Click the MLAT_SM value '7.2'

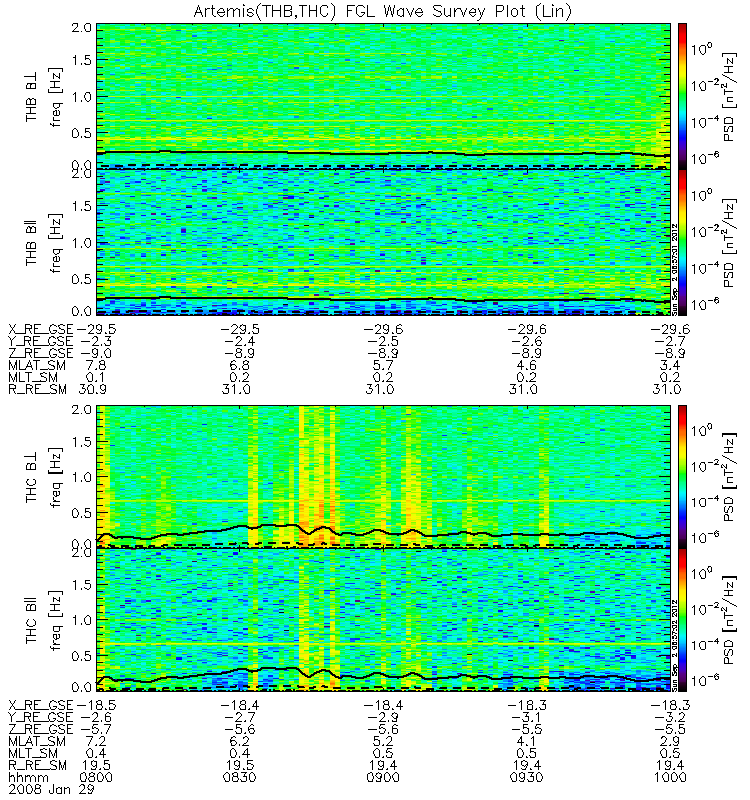pyautogui.click(x=96, y=741)
